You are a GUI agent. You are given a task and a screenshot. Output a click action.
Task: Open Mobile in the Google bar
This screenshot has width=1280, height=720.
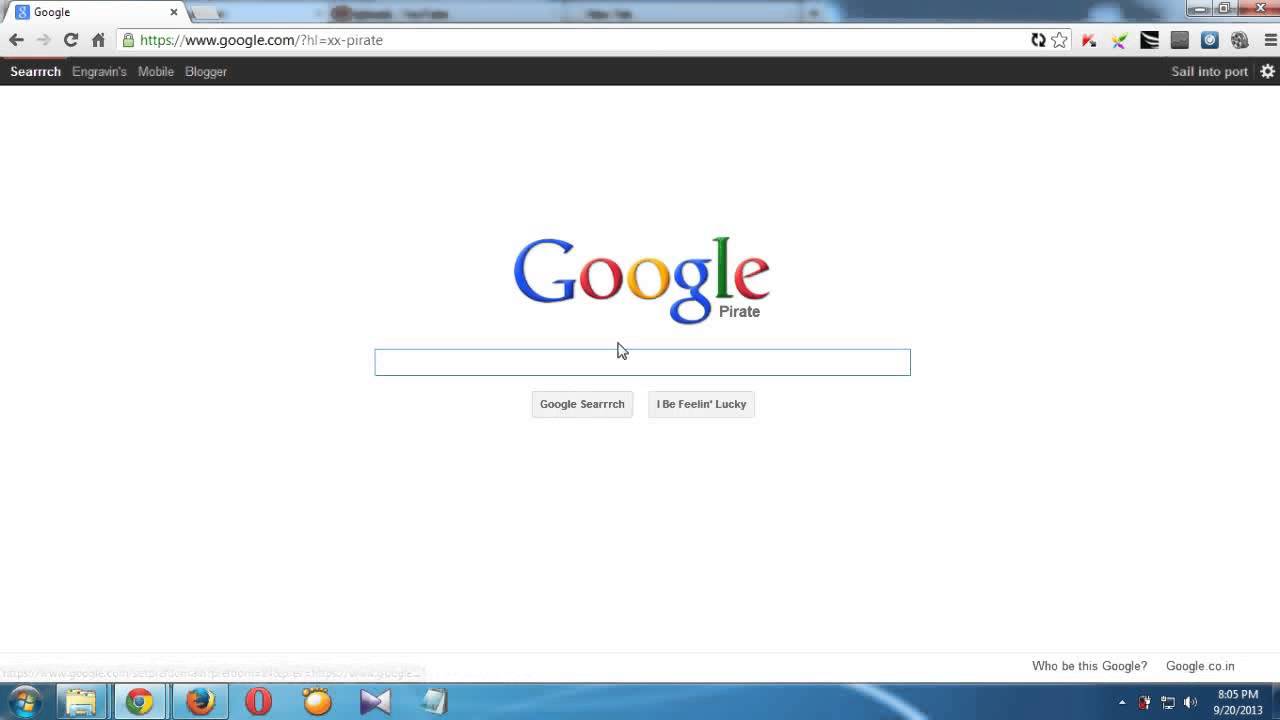pyautogui.click(x=156, y=71)
